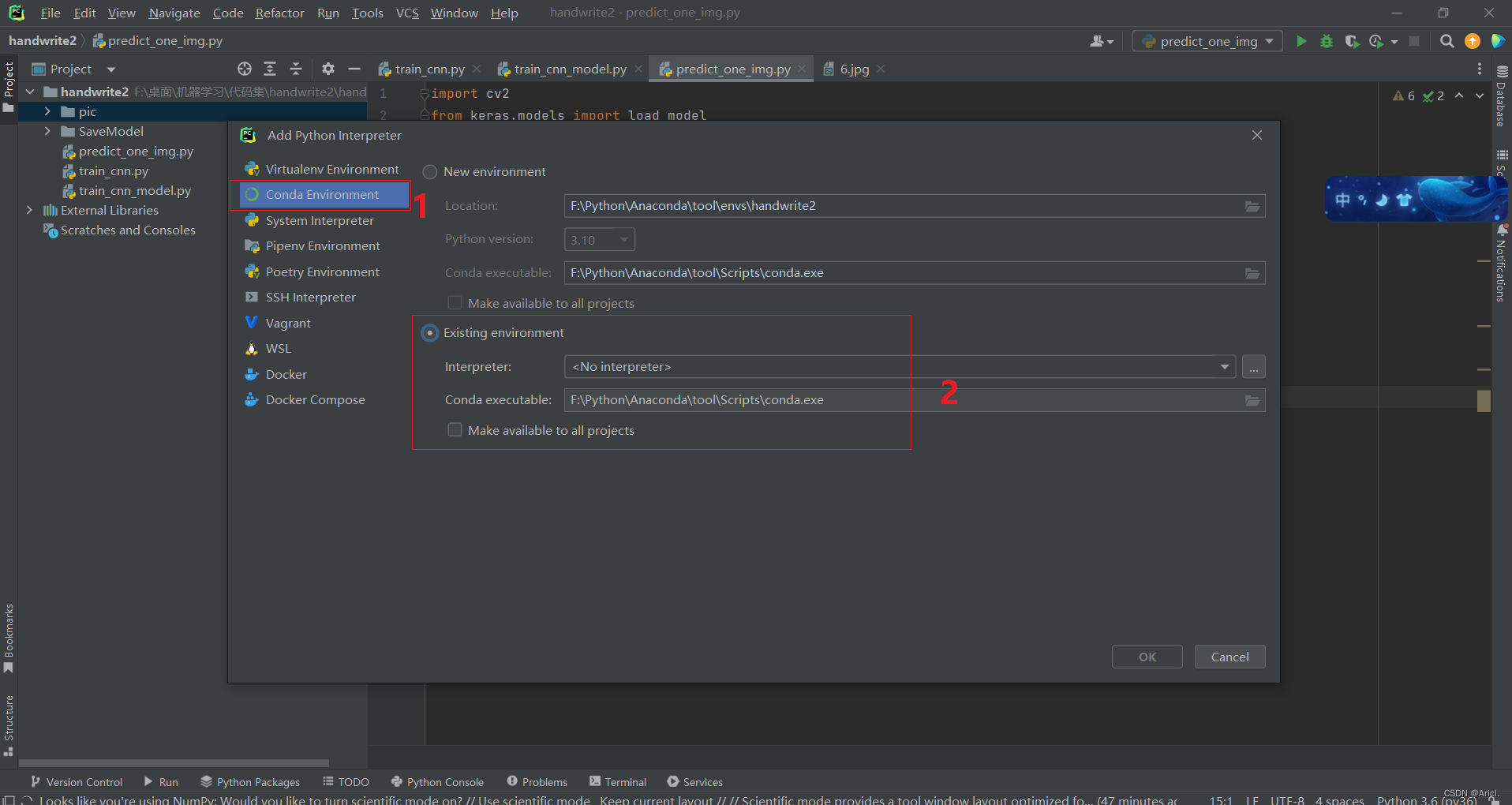The height and width of the screenshot is (805, 1512).
Task: Open the Notifications tool window
Action: pyautogui.click(x=1502, y=264)
